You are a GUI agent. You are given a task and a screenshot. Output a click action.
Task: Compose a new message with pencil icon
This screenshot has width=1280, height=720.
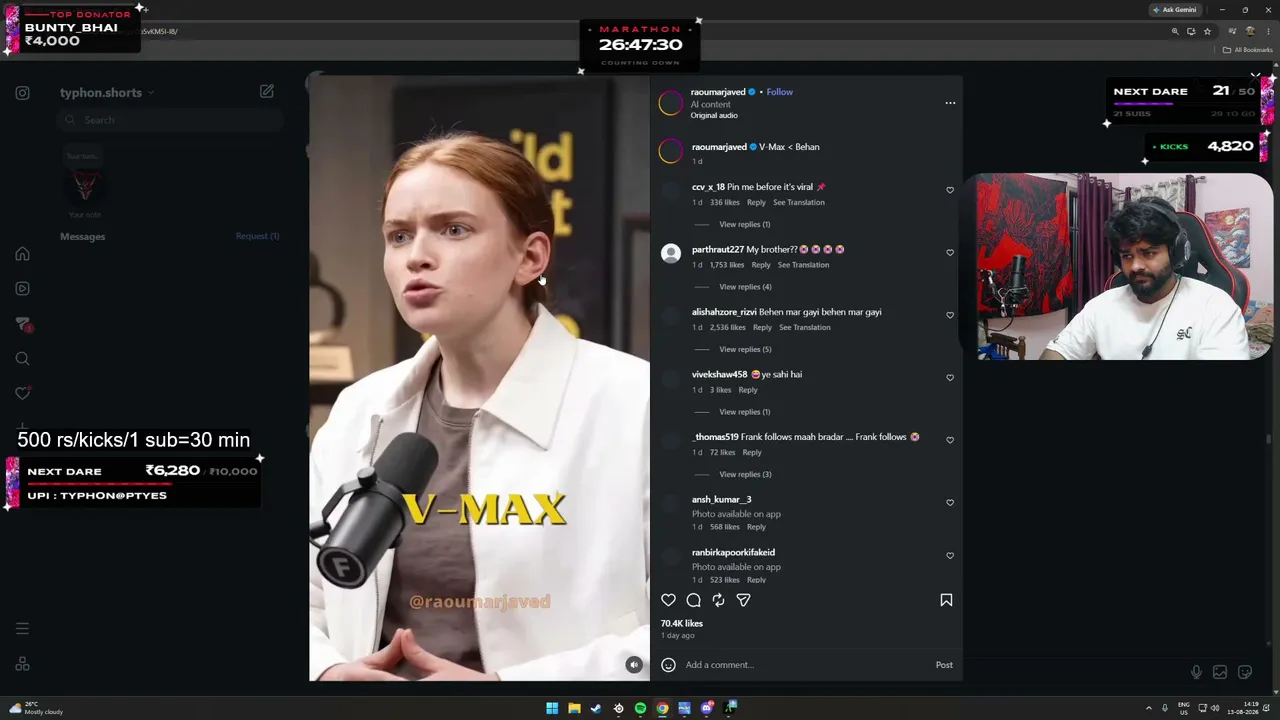pyautogui.click(x=267, y=91)
